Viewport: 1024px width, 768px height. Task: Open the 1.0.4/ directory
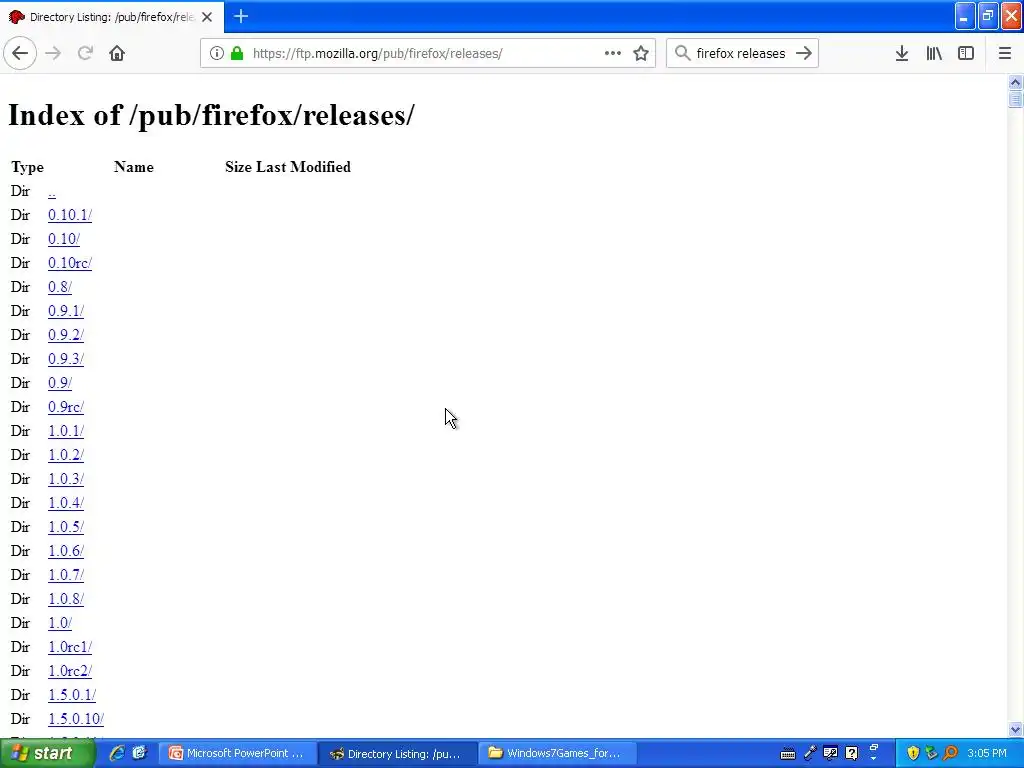pyautogui.click(x=66, y=503)
